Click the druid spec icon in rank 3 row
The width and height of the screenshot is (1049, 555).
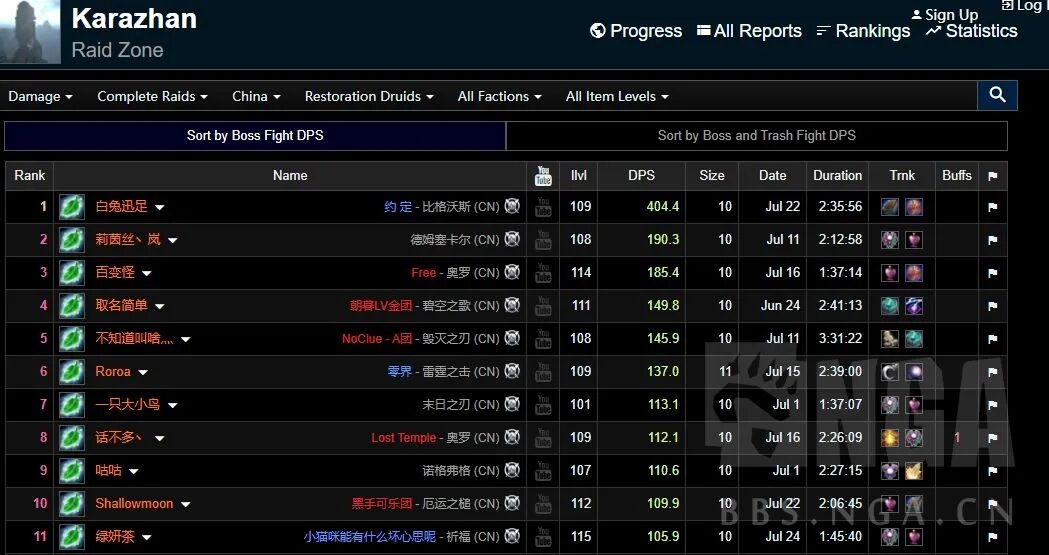click(x=72, y=273)
